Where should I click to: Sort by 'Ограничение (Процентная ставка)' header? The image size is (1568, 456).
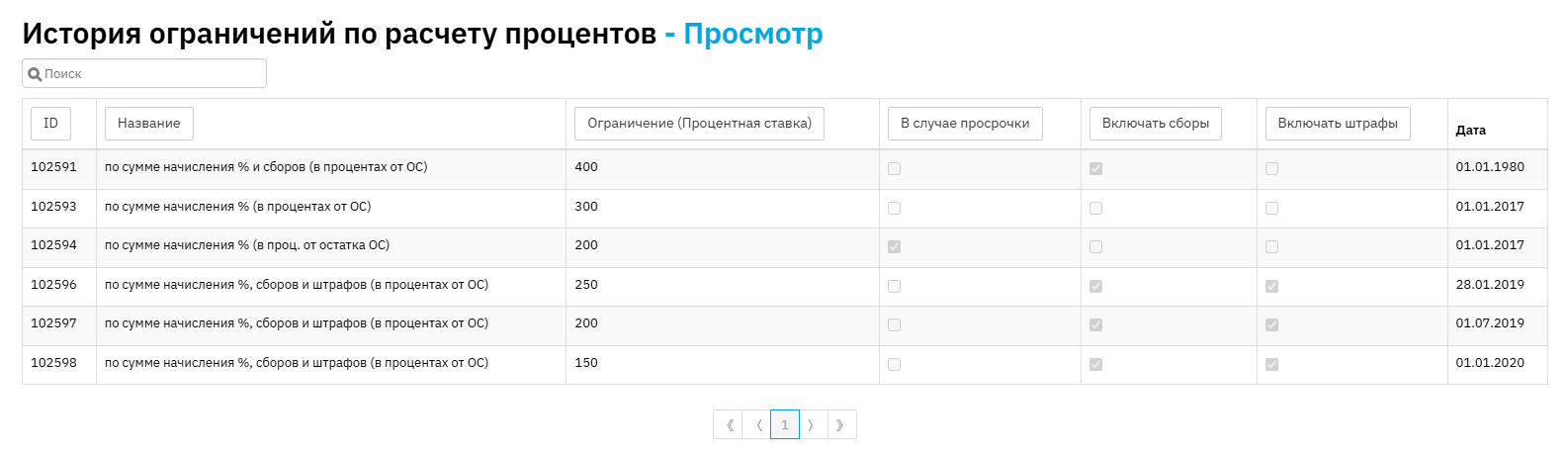click(x=699, y=124)
